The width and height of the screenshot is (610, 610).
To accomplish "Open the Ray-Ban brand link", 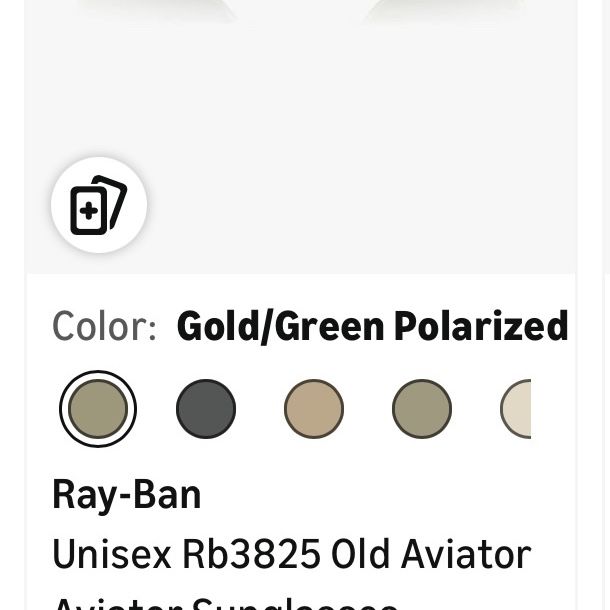I will click(126, 494).
